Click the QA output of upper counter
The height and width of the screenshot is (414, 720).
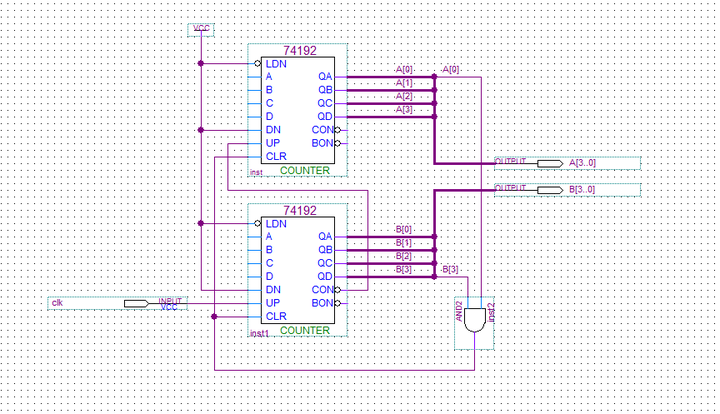[x=325, y=77]
